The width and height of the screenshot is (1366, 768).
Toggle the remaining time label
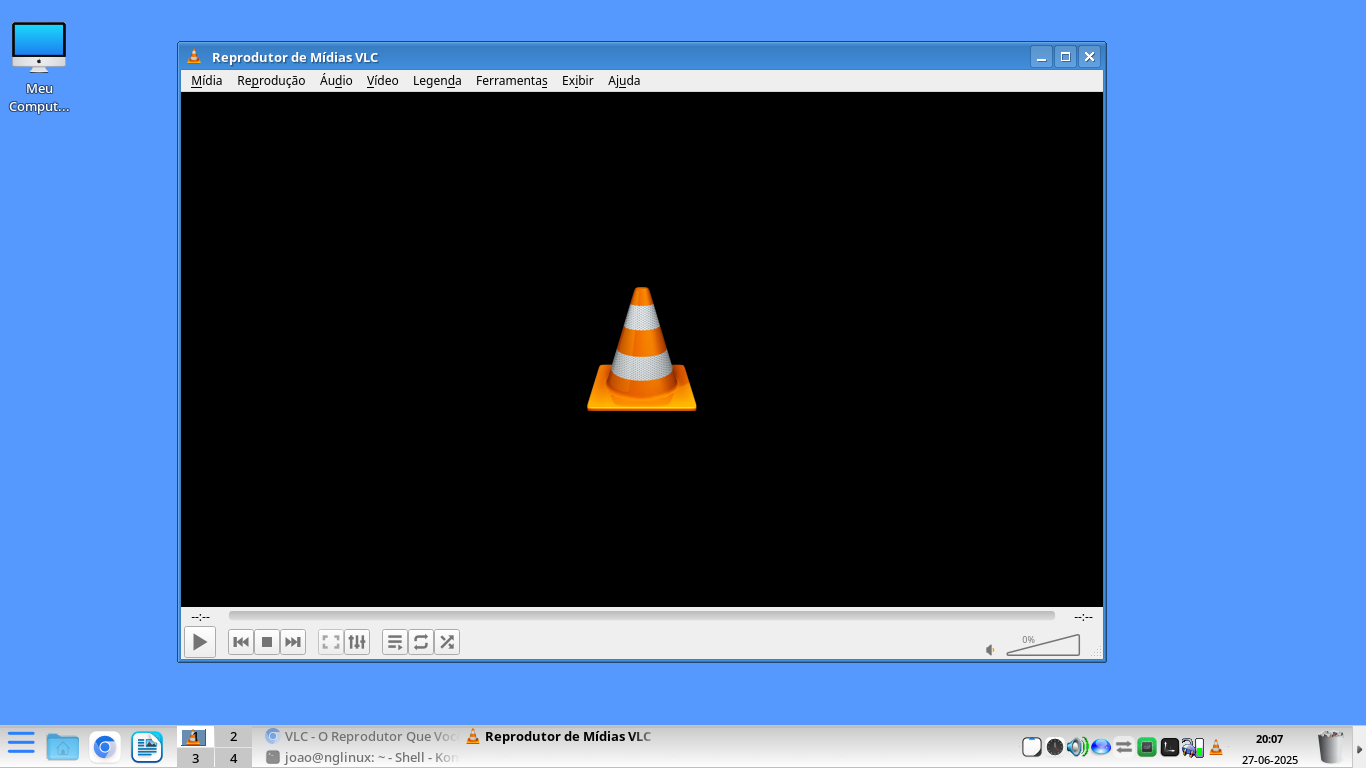[1083, 617]
